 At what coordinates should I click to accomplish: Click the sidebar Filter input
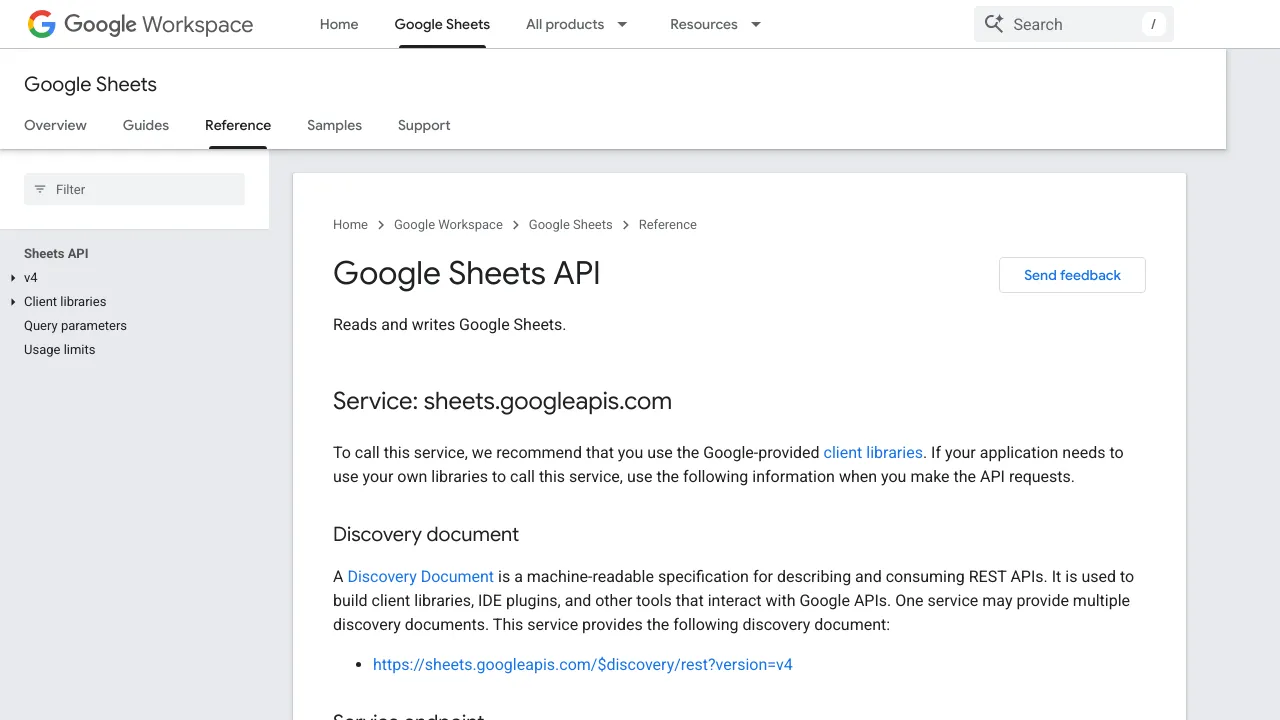(134, 189)
